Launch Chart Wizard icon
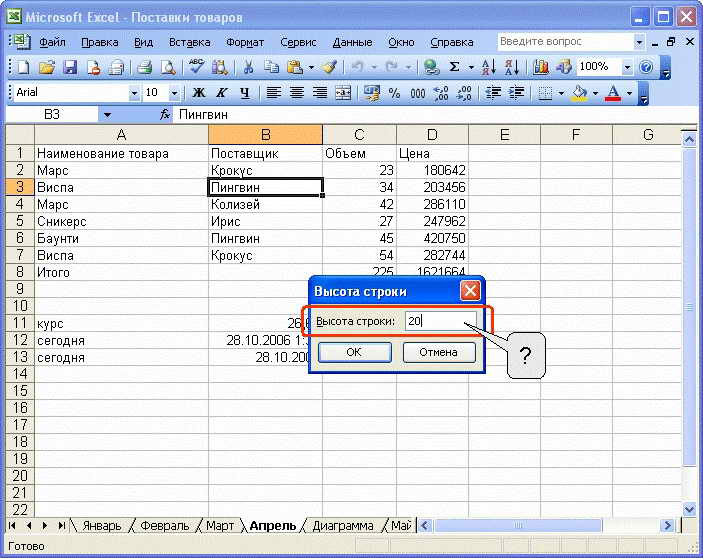 pos(541,67)
